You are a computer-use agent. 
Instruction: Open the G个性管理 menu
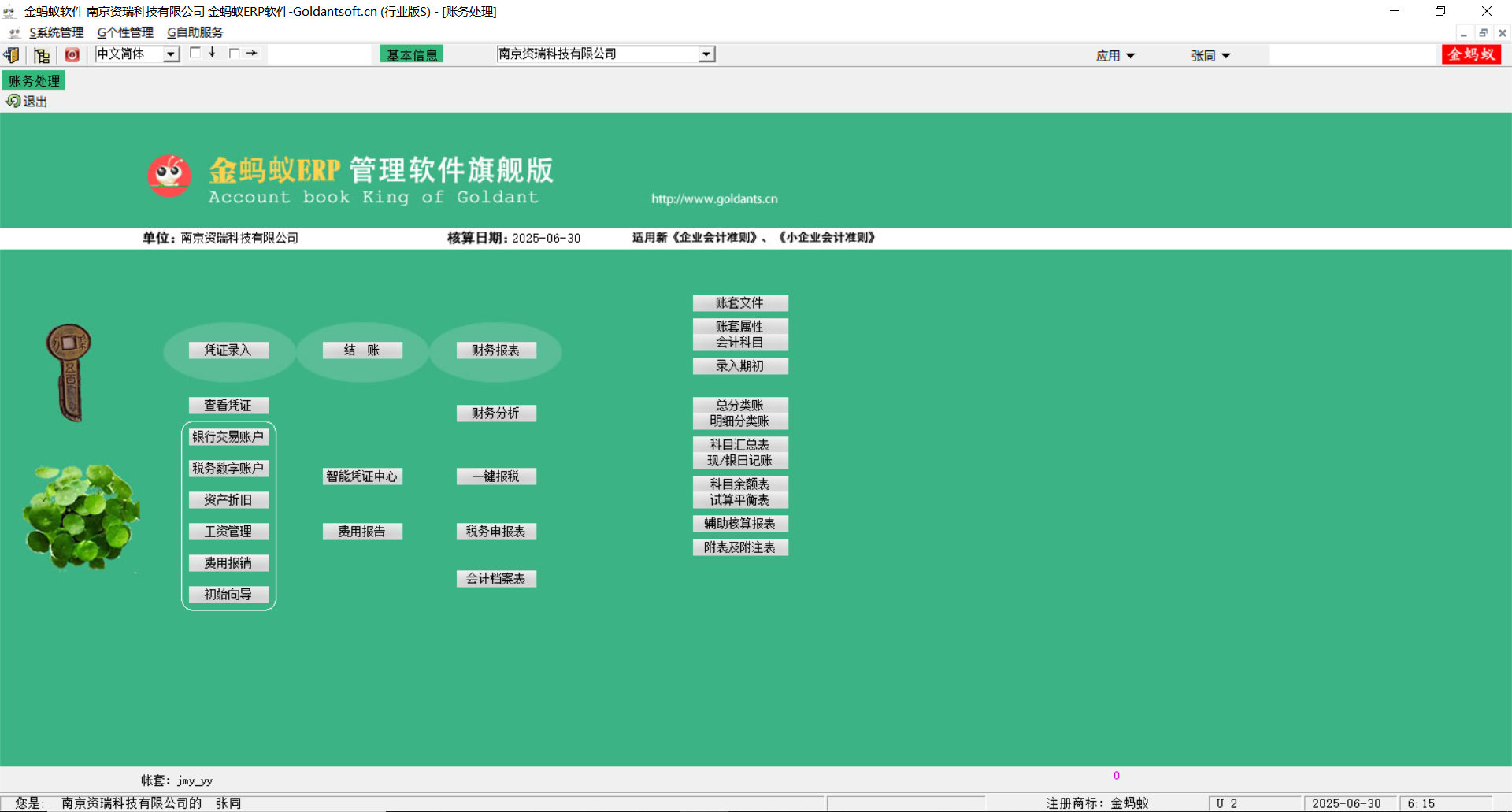[x=125, y=33]
